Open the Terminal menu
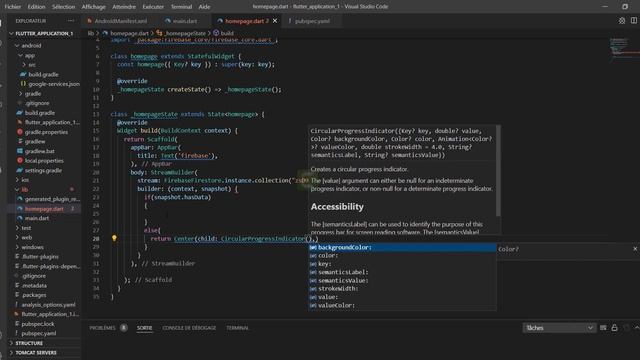Screen dimensions: 640x360 coord(181,7)
